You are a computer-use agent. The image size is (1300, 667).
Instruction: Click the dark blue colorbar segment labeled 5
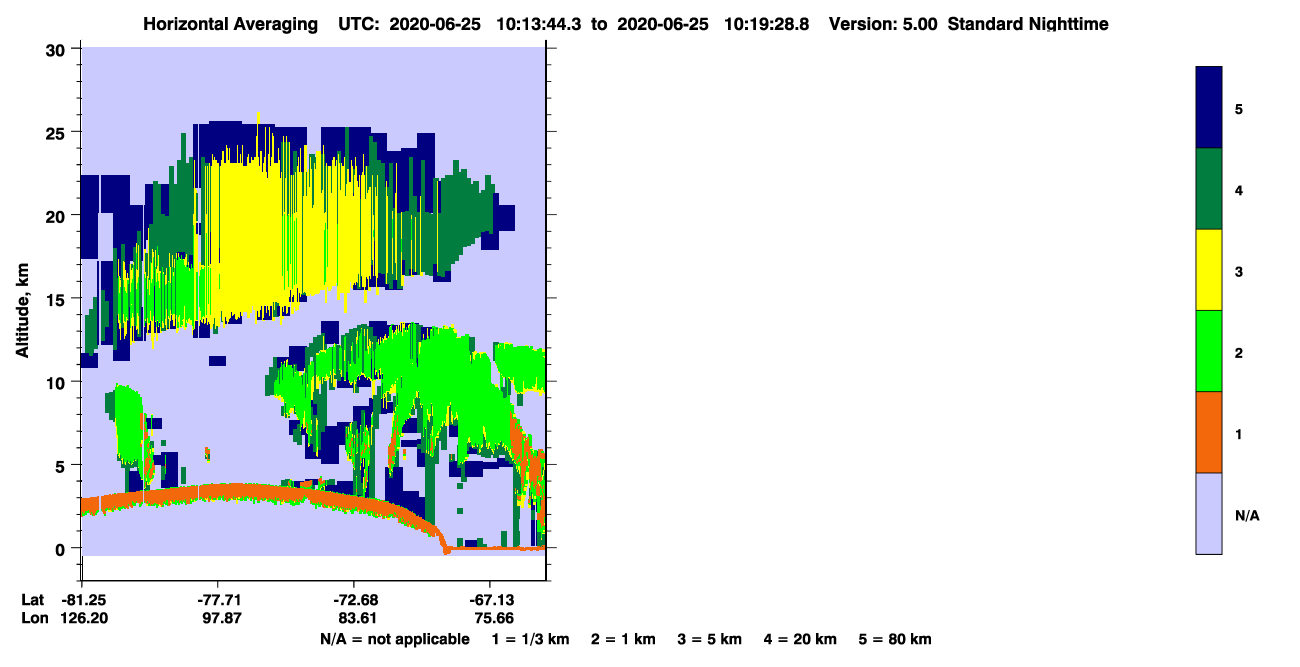tap(1209, 108)
